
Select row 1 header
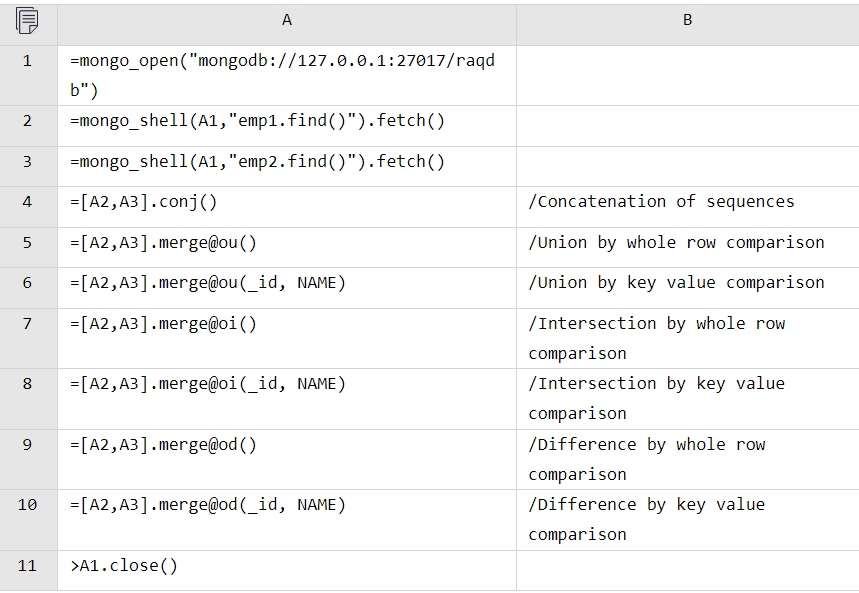coord(28,75)
